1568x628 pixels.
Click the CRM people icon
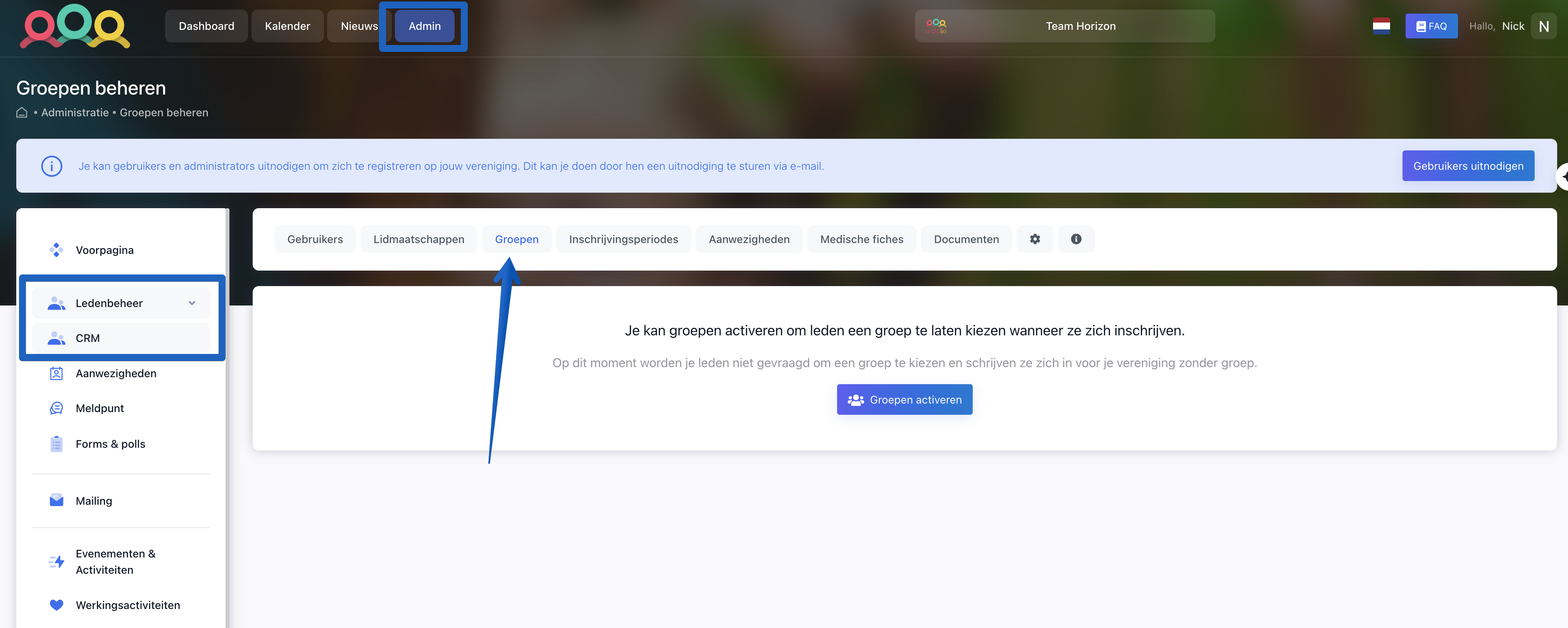pyautogui.click(x=56, y=338)
